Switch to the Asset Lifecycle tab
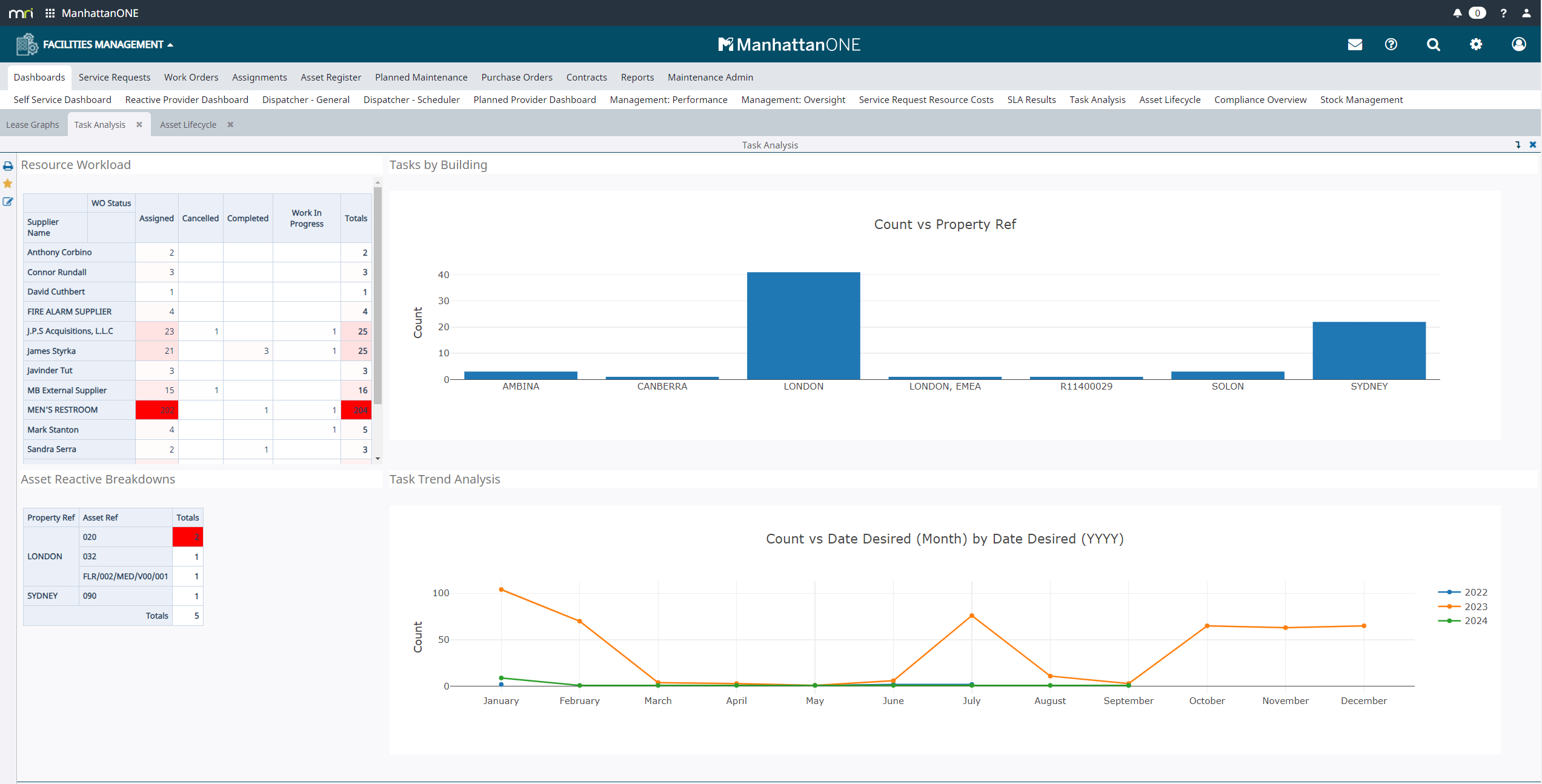This screenshot has height=784, width=1542. click(188, 125)
